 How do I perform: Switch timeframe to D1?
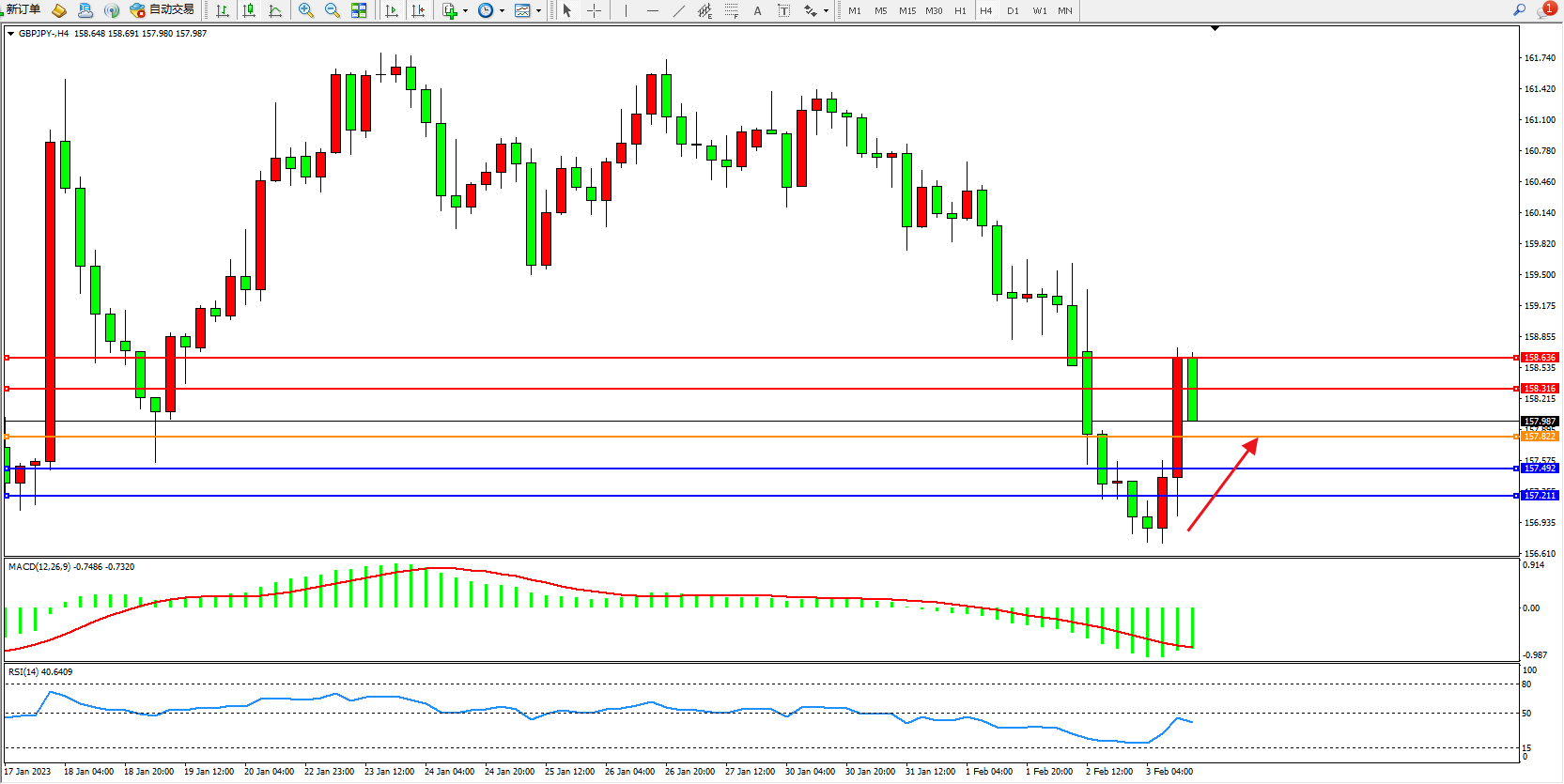(1013, 11)
